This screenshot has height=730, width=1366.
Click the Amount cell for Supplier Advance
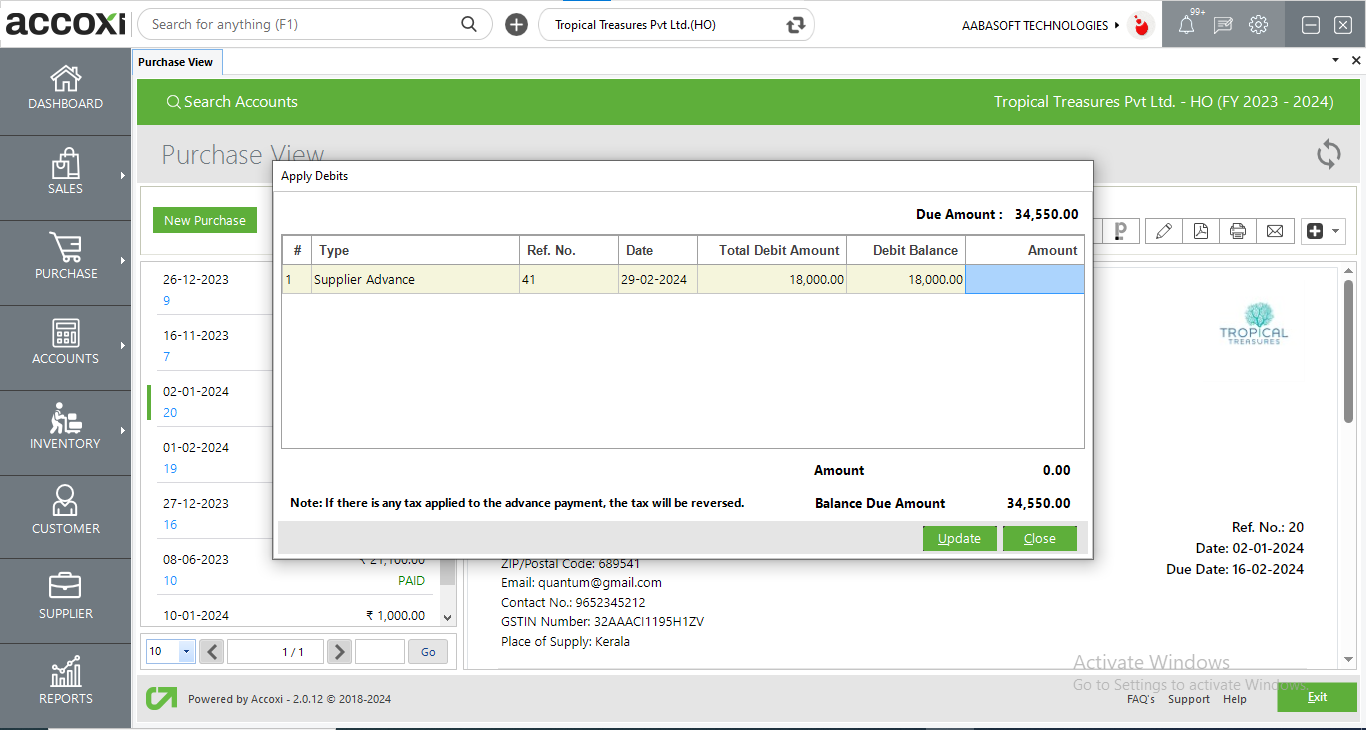[x=1024, y=280]
